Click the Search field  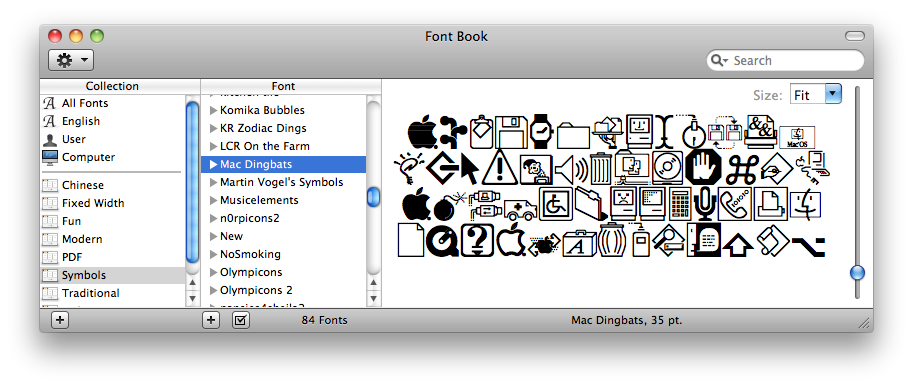pyautogui.click(x=785, y=60)
